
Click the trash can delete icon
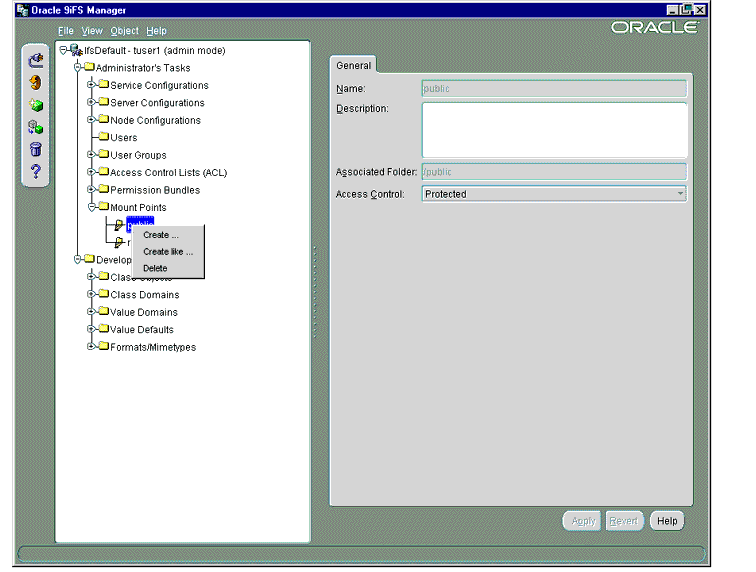(36, 149)
